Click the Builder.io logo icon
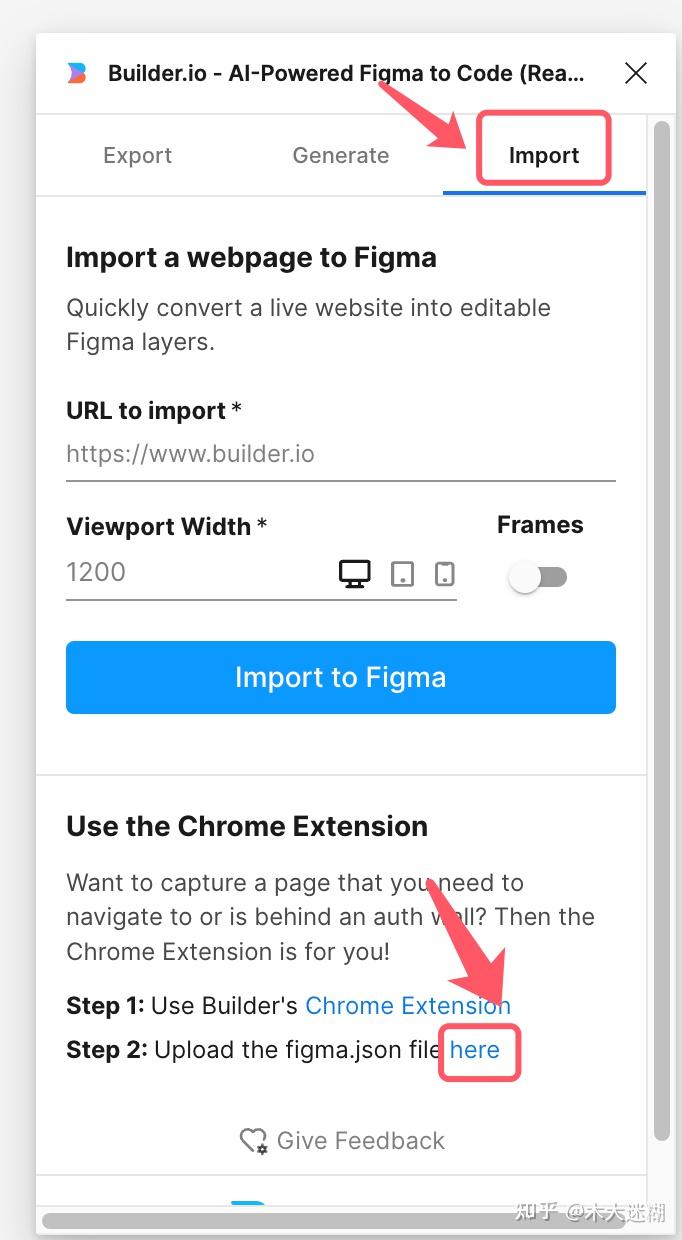Image resolution: width=682 pixels, height=1240 pixels. [x=77, y=73]
